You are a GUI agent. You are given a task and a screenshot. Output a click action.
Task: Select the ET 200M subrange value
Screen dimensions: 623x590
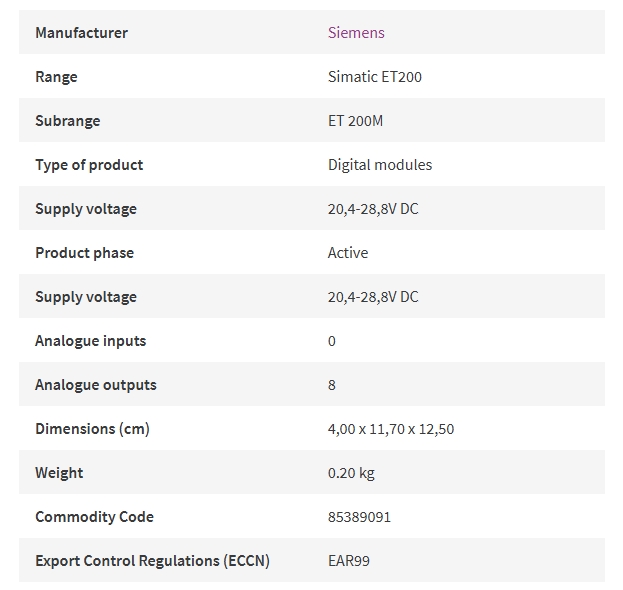pos(355,121)
